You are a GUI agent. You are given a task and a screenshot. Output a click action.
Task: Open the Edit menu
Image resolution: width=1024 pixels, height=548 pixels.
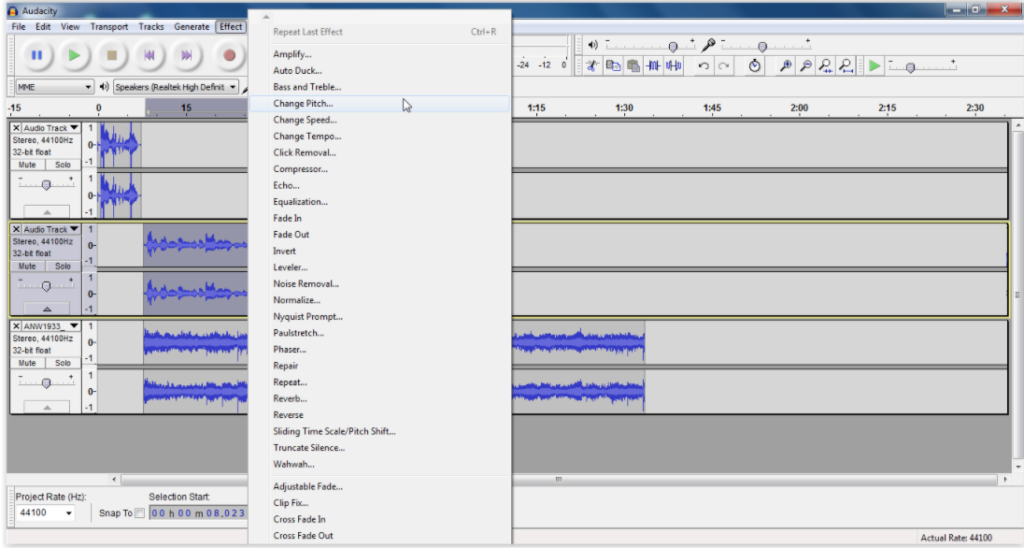(43, 27)
